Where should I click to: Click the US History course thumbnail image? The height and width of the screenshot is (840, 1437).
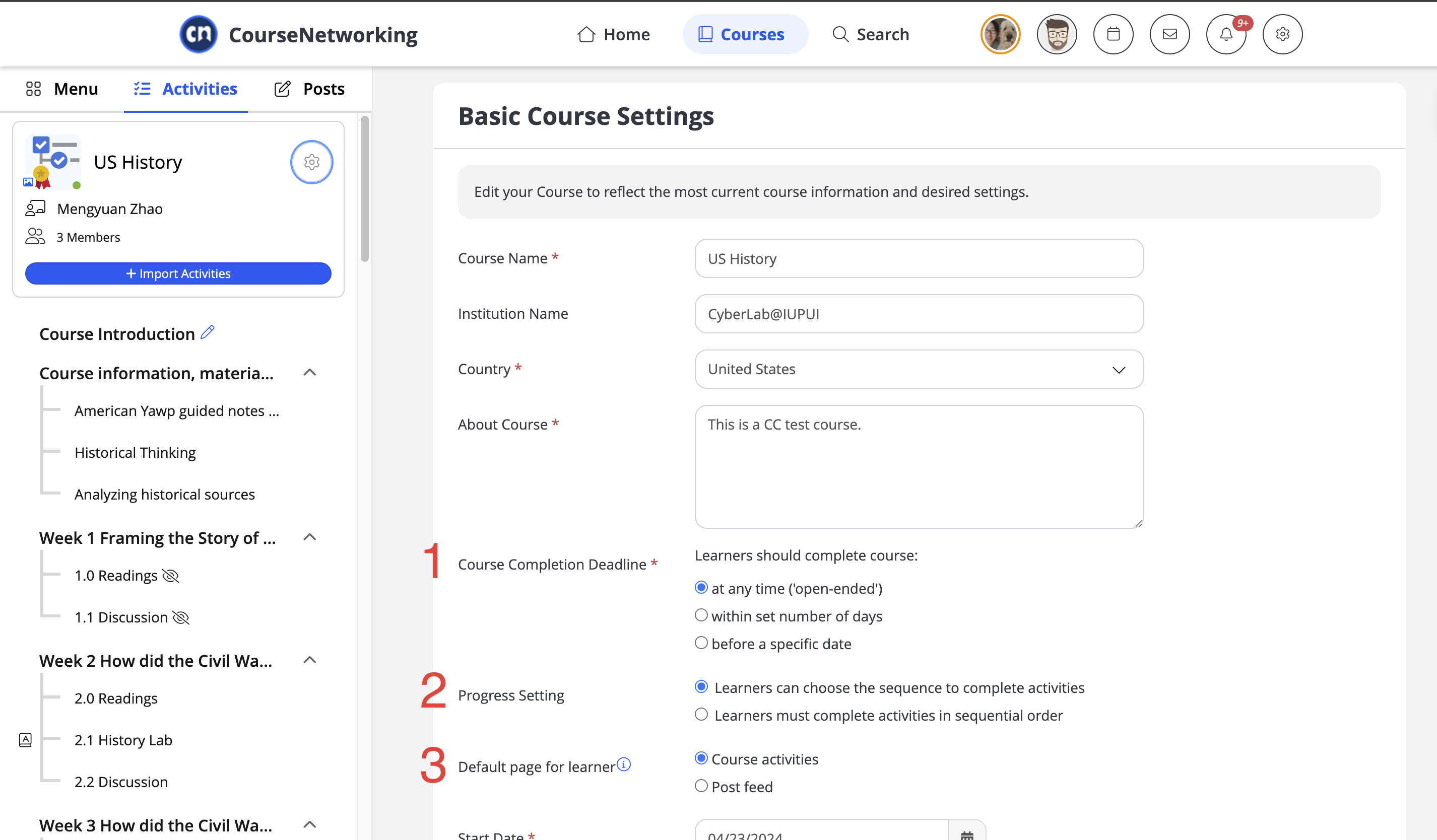point(52,163)
